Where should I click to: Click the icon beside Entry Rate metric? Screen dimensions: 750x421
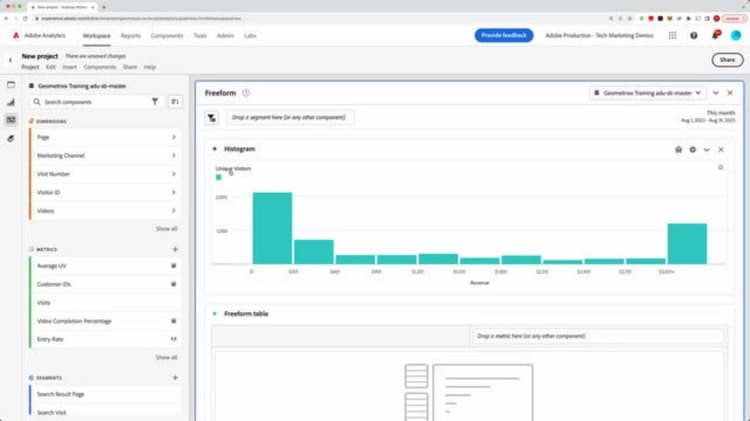[174, 339]
